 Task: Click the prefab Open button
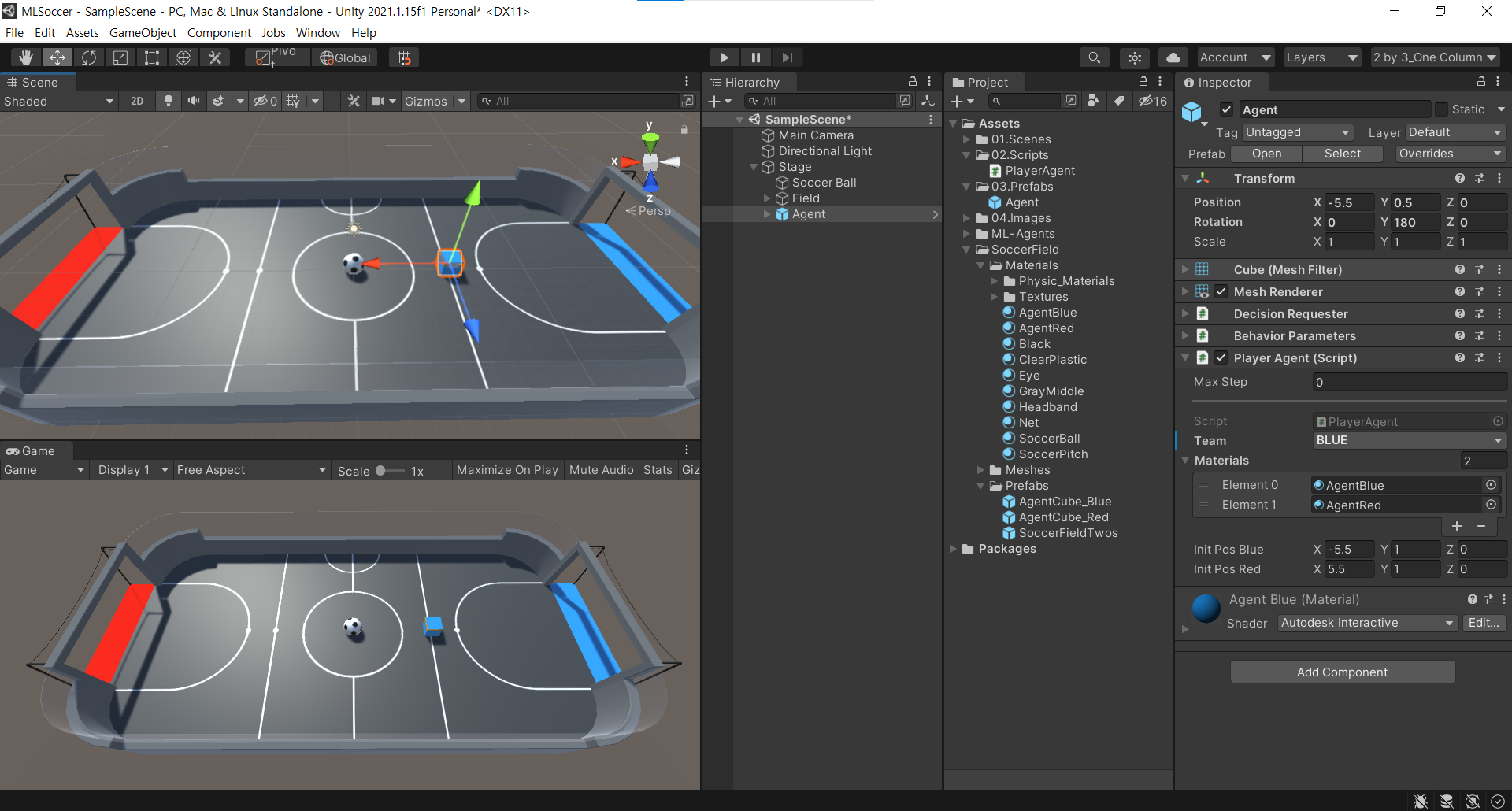point(1267,154)
